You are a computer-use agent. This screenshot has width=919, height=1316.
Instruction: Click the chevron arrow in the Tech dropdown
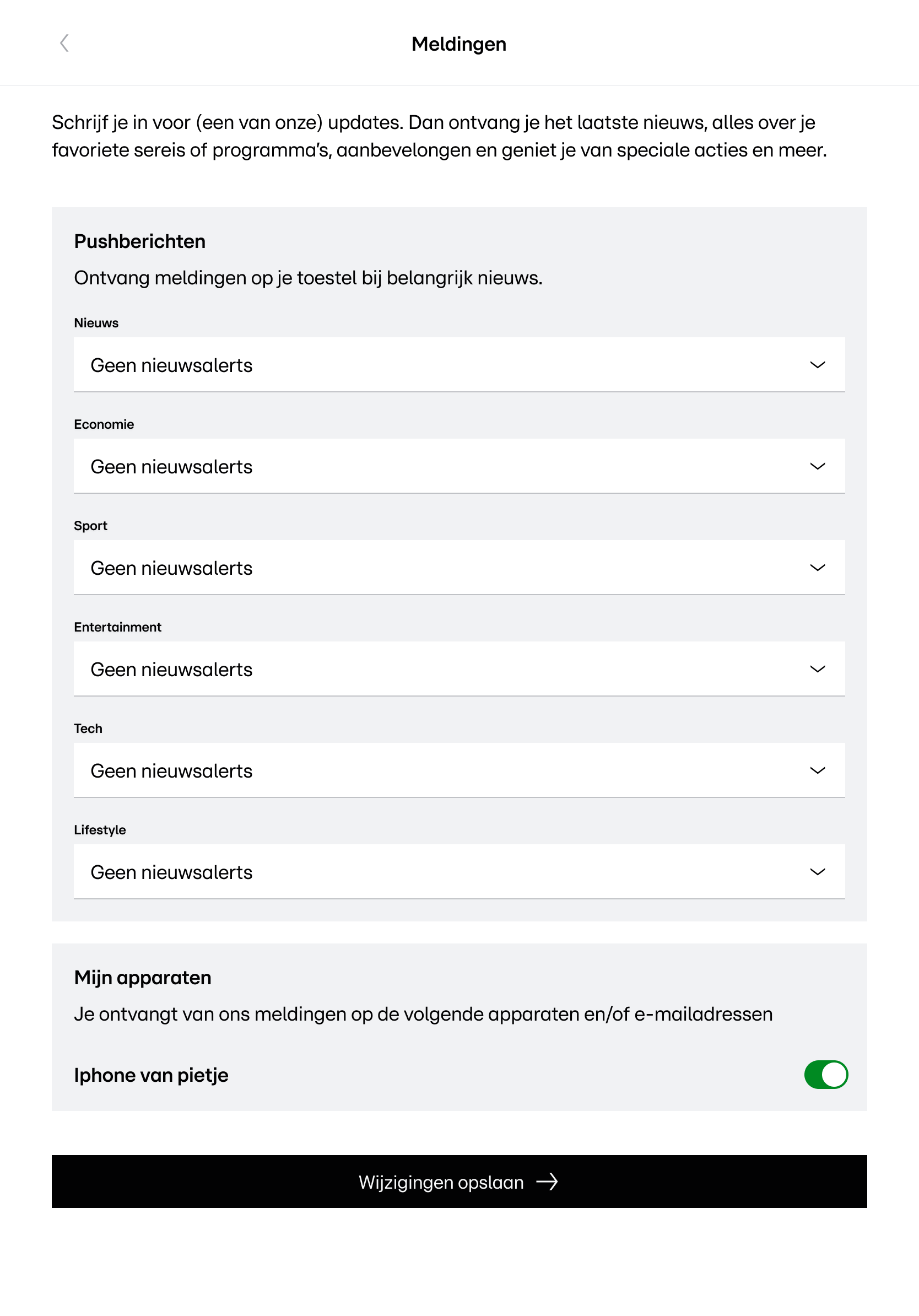817,771
